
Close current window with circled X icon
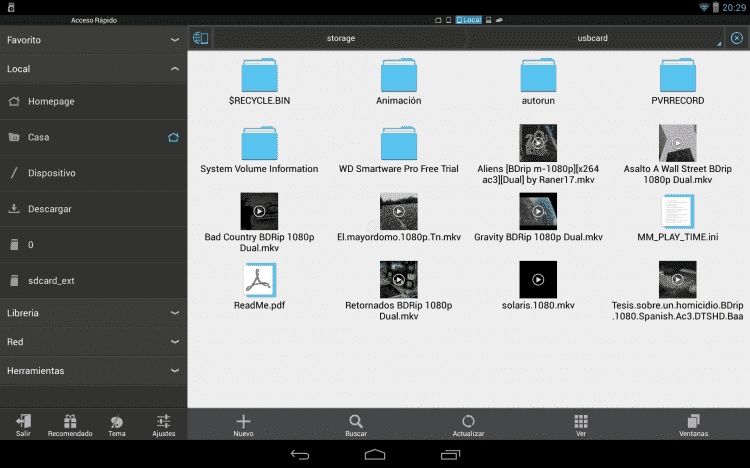[737, 38]
